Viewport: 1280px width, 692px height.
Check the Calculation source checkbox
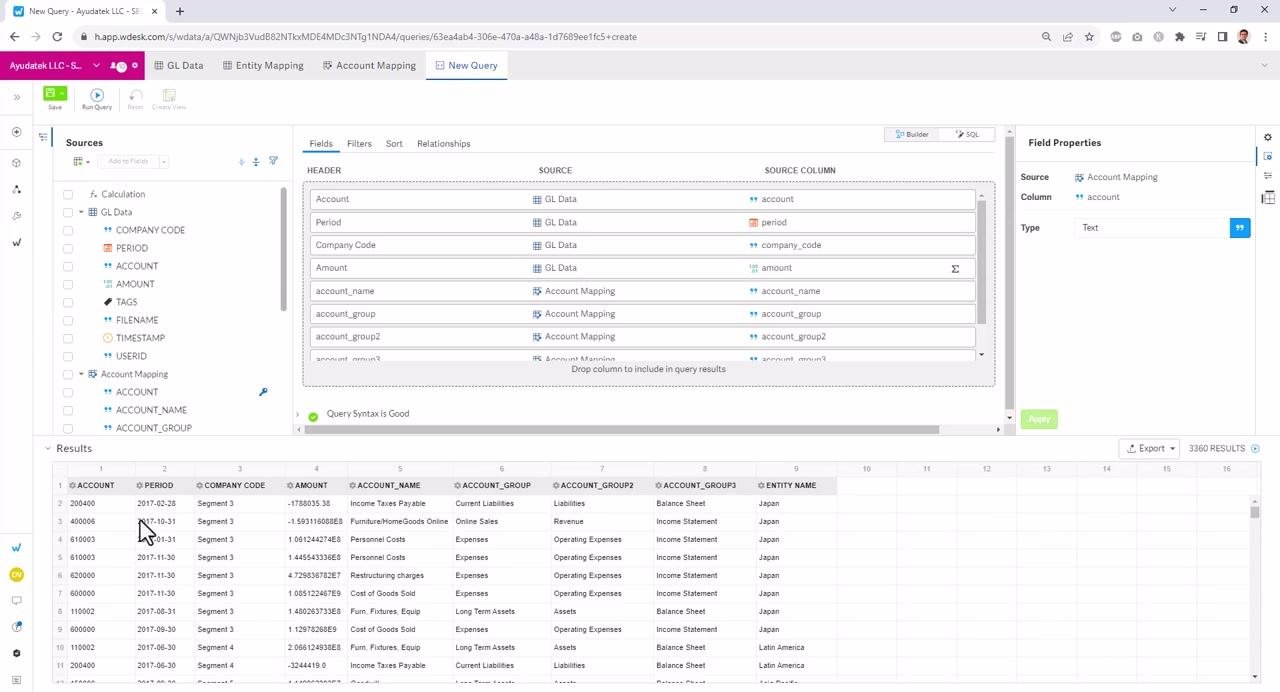68,194
